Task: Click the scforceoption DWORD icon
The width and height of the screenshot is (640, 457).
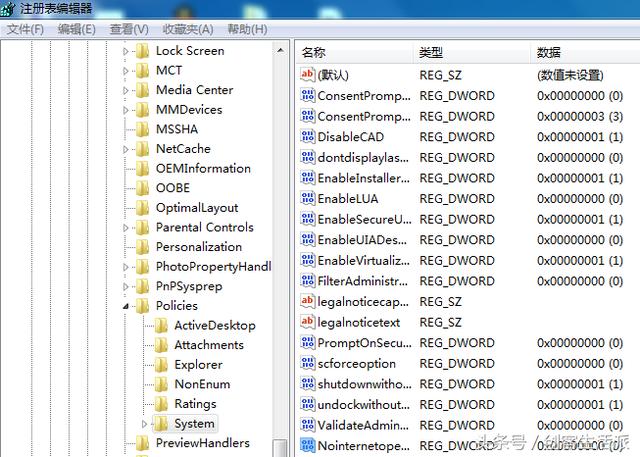Action: [x=307, y=363]
